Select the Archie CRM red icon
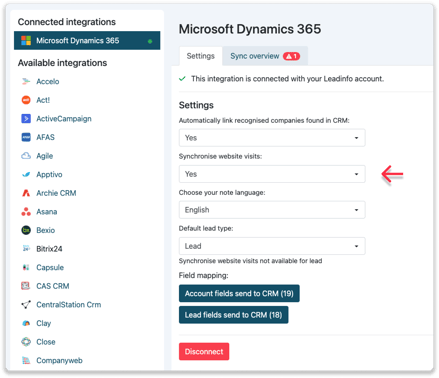Screen dimensions: 439x378 pyautogui.click(x=26, y=193)
